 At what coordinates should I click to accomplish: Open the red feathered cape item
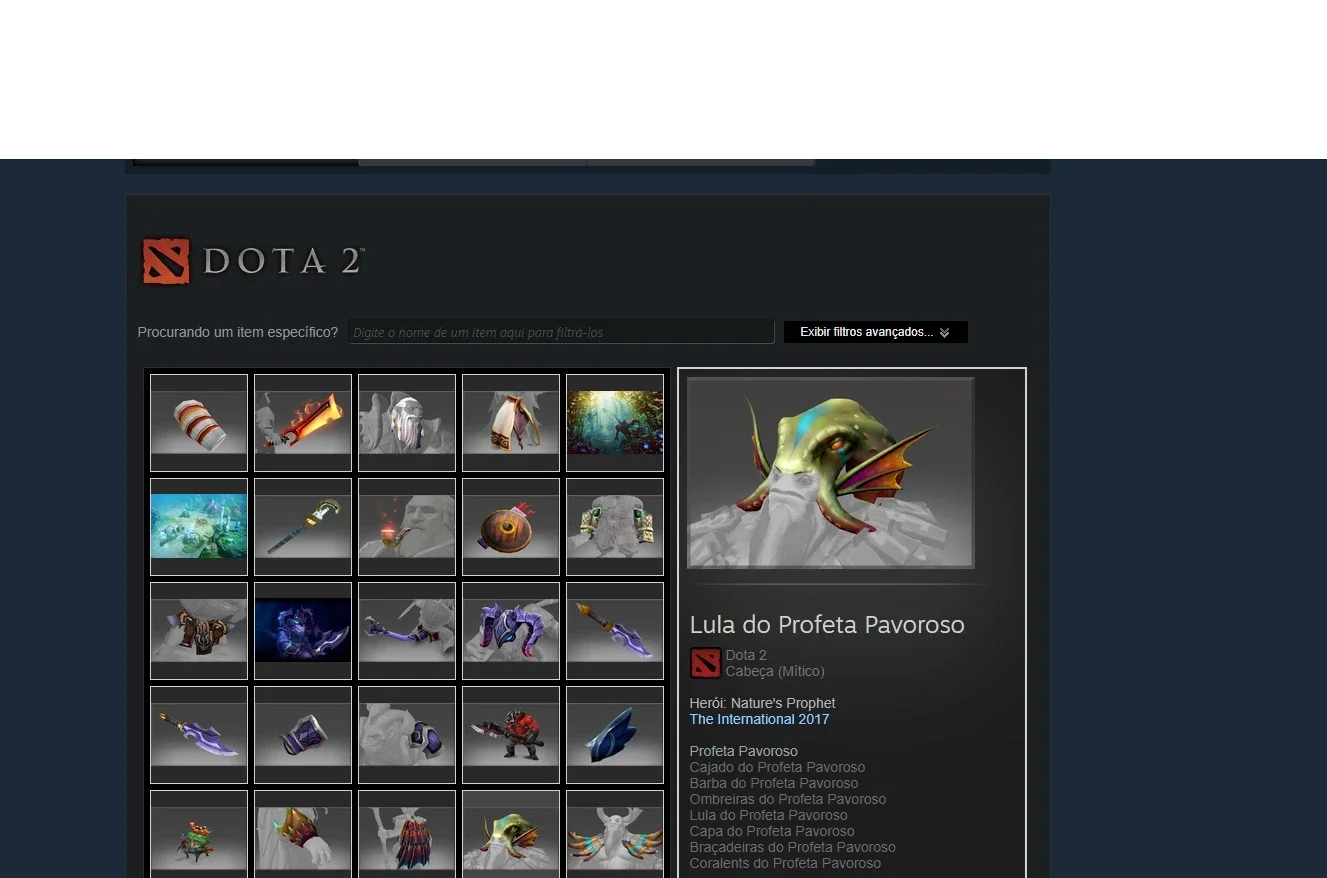click(x=407, y=834)
